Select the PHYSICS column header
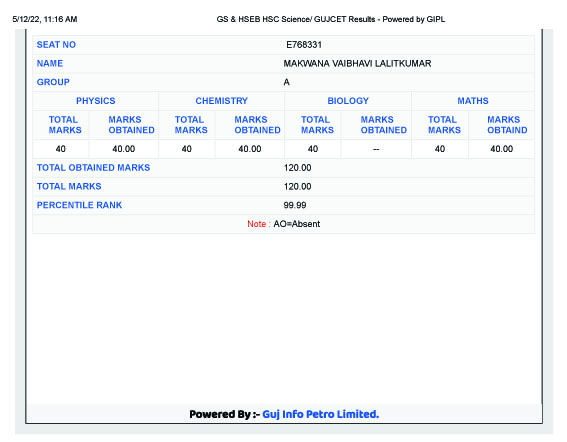567x442 pixels. point(95,101)
